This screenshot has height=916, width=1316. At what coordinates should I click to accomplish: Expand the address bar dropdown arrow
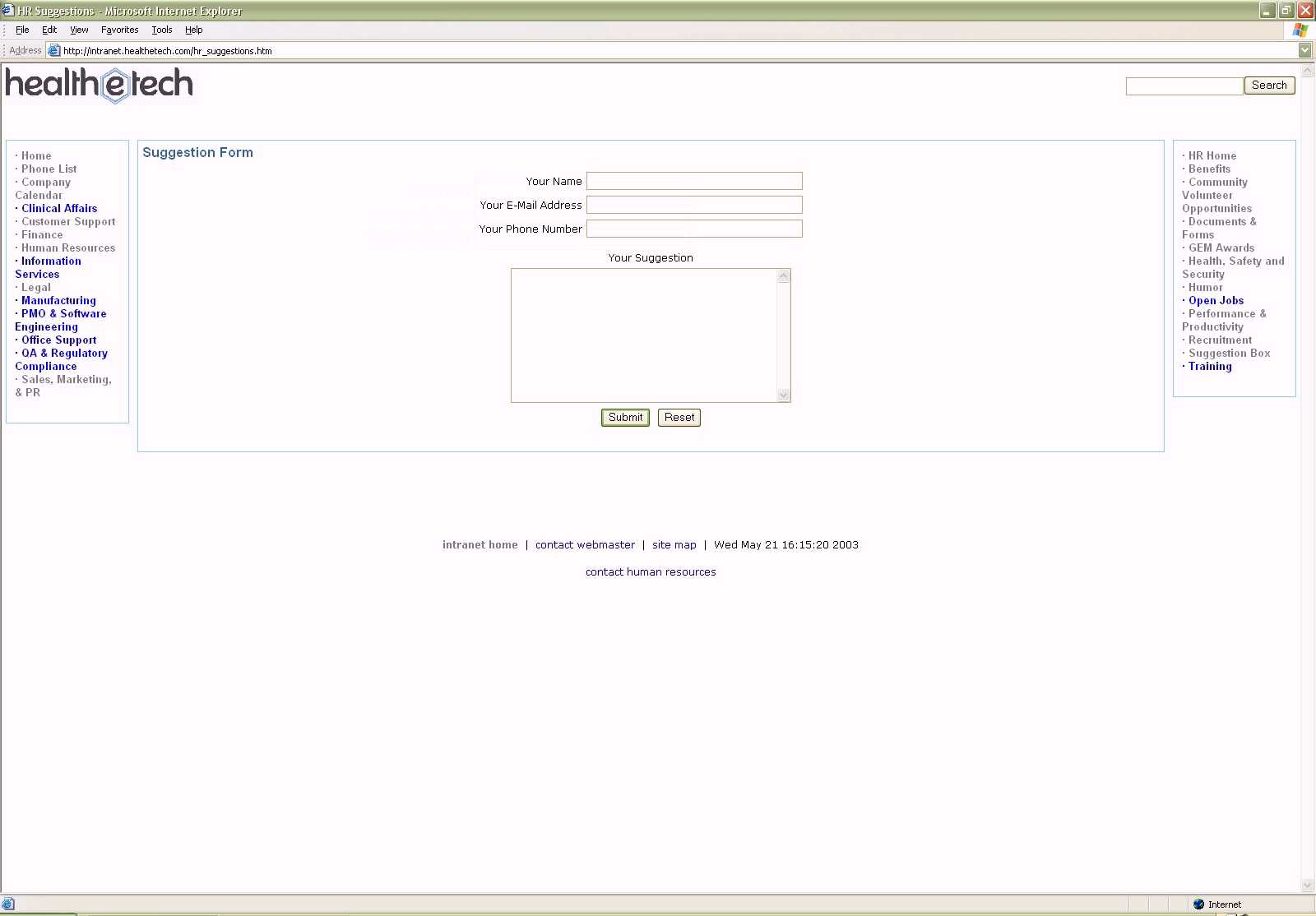[x=1304, y=50]
